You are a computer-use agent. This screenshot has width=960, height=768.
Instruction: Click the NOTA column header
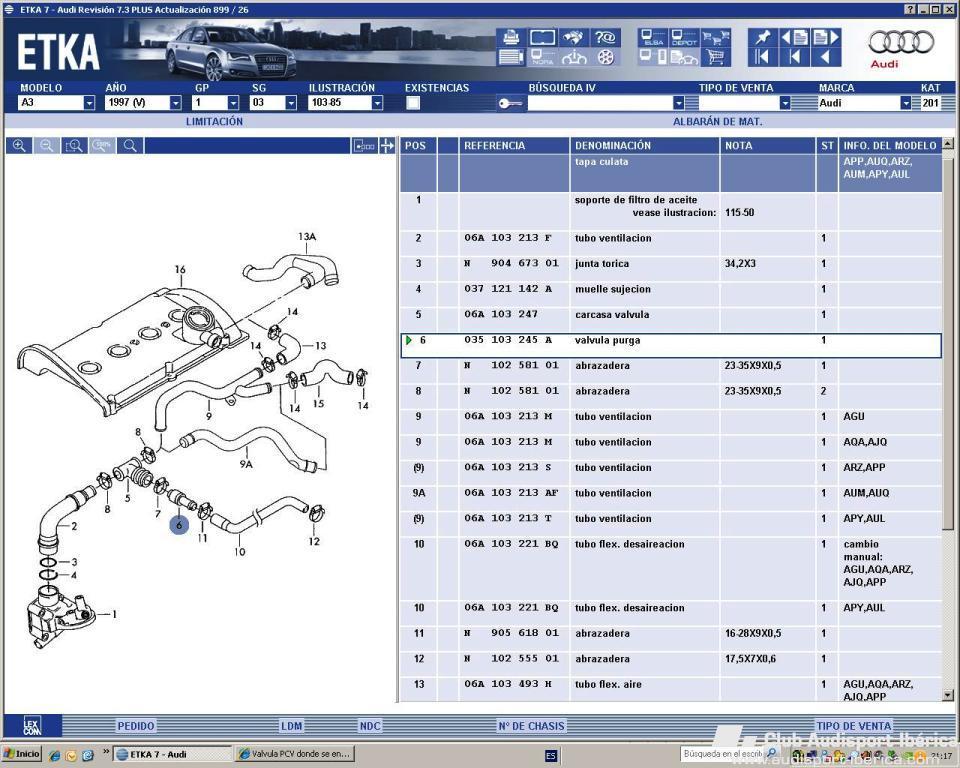pos(768,145)
